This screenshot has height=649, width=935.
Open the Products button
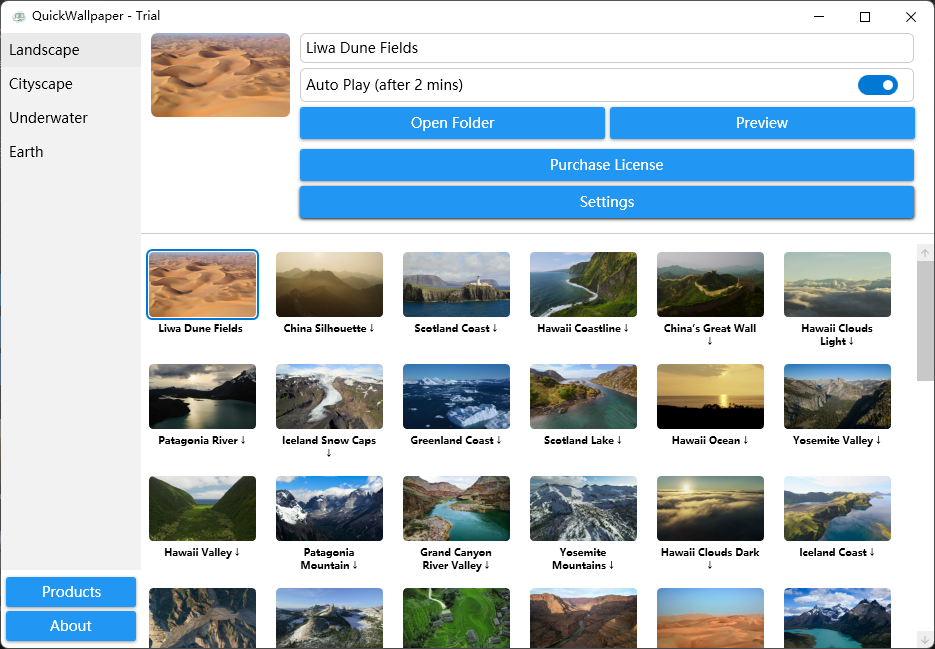click(x=71, y=592)
